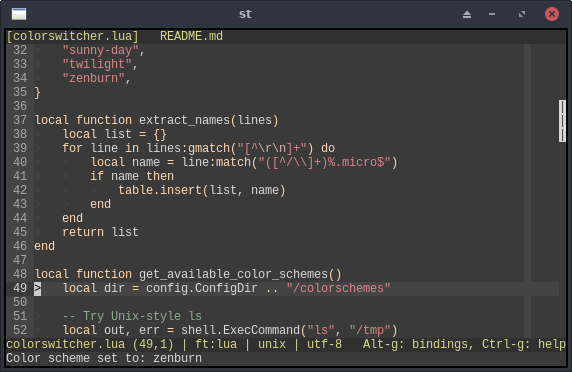Click line number 47 in the gutter
The width and height of the screenshot is (572, 372).
20,260
